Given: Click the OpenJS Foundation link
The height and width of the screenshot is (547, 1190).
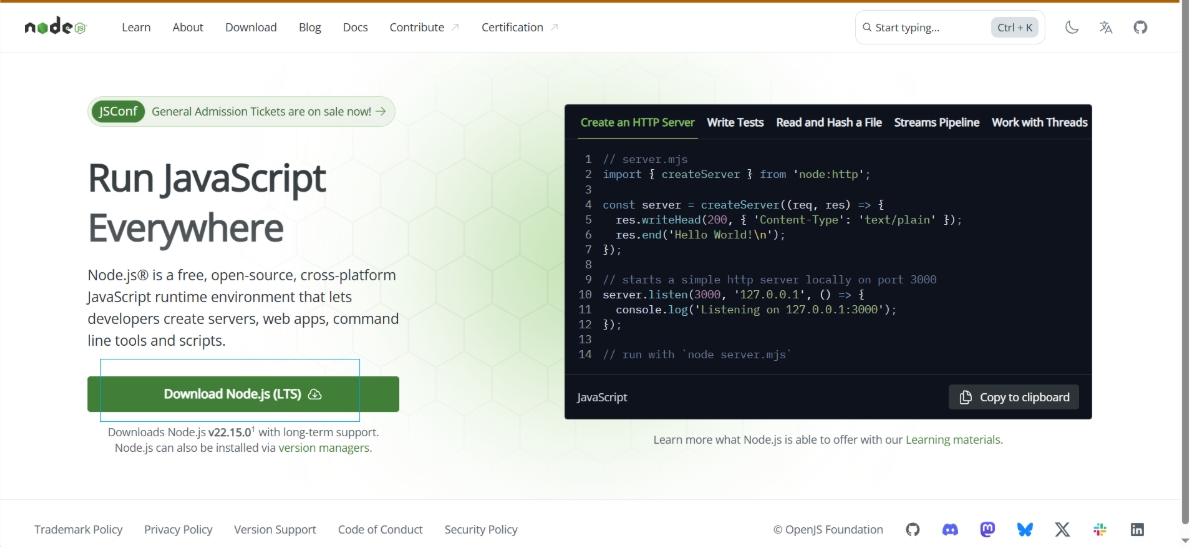Looking at the screenshot, I should 828,530.
